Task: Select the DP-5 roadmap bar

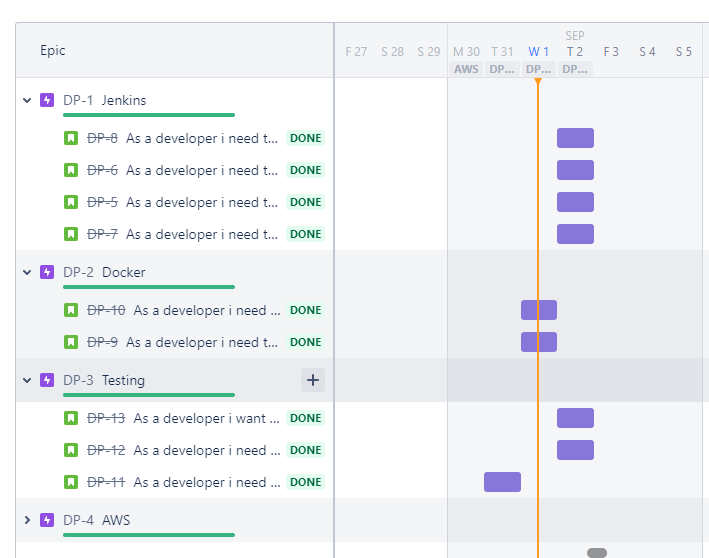Action: tap(575, 202)
